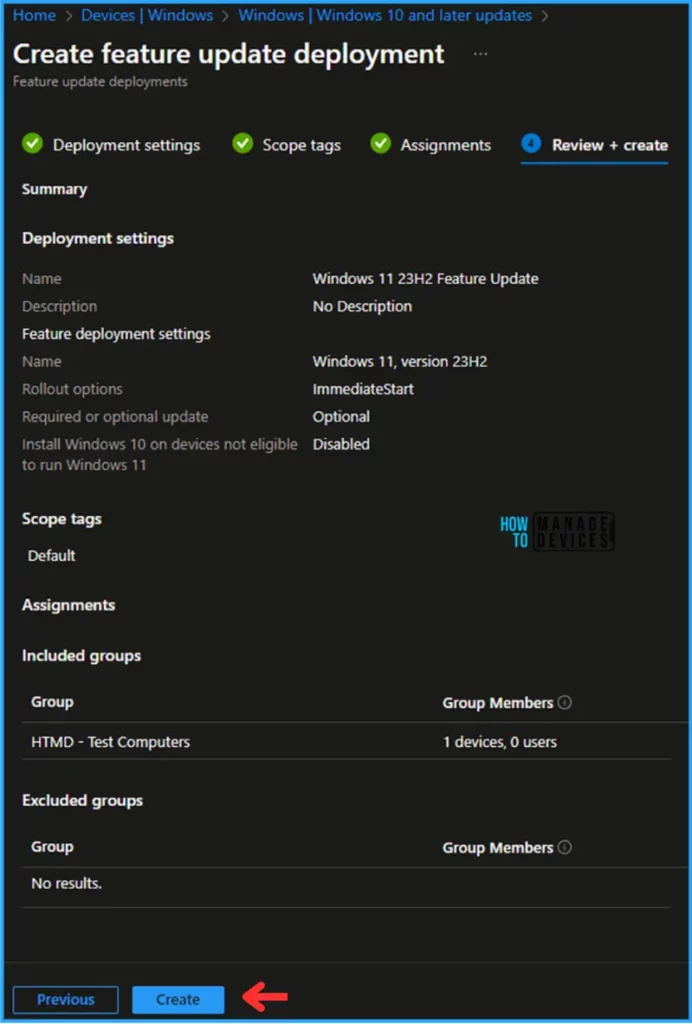Click info icon beside Excluded Group Members

coord(565,847)
